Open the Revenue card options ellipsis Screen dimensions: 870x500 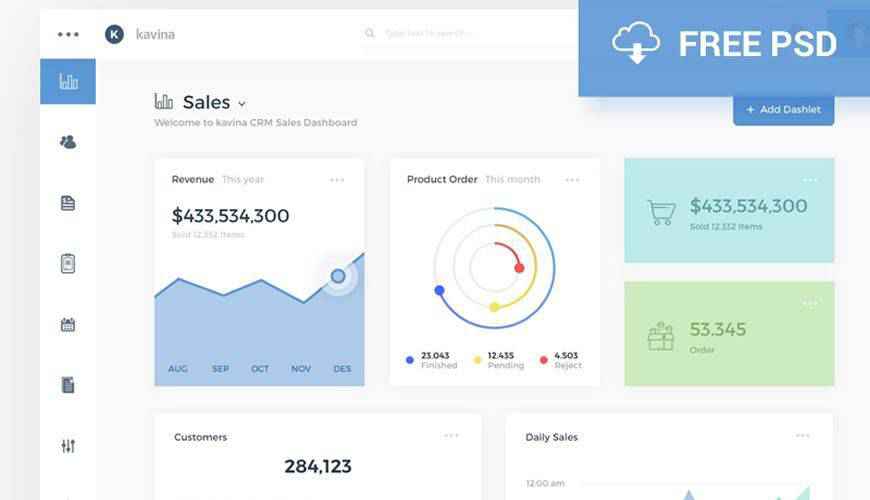[x=337, y=180]
